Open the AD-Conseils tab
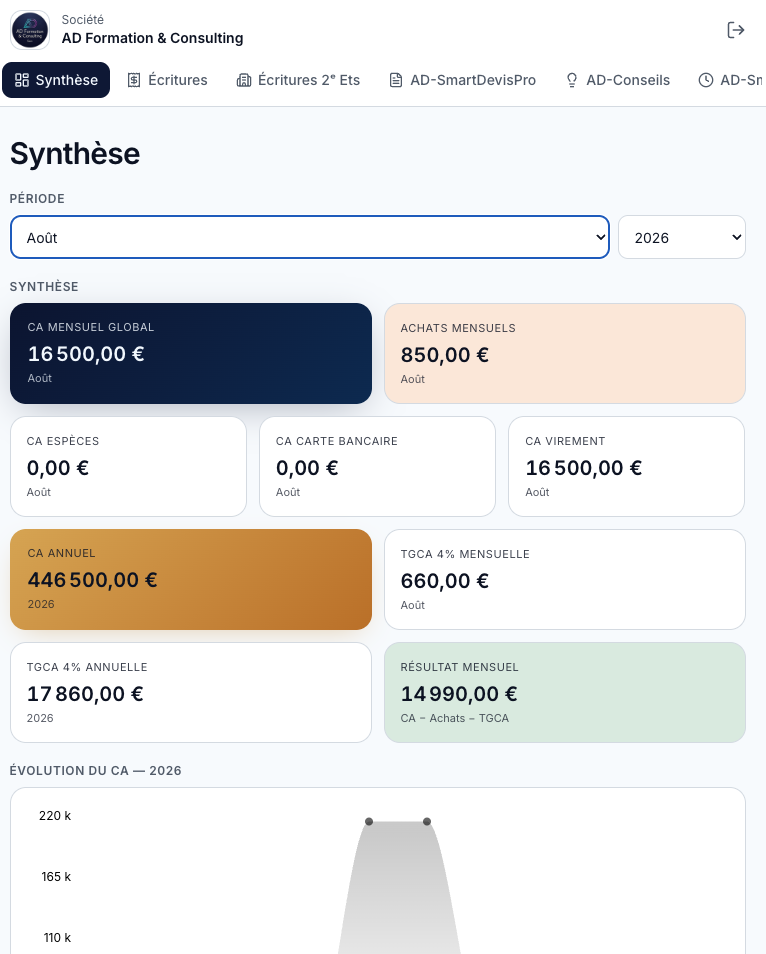The height and width of the screenshot is (954, 766). (618, 80)
